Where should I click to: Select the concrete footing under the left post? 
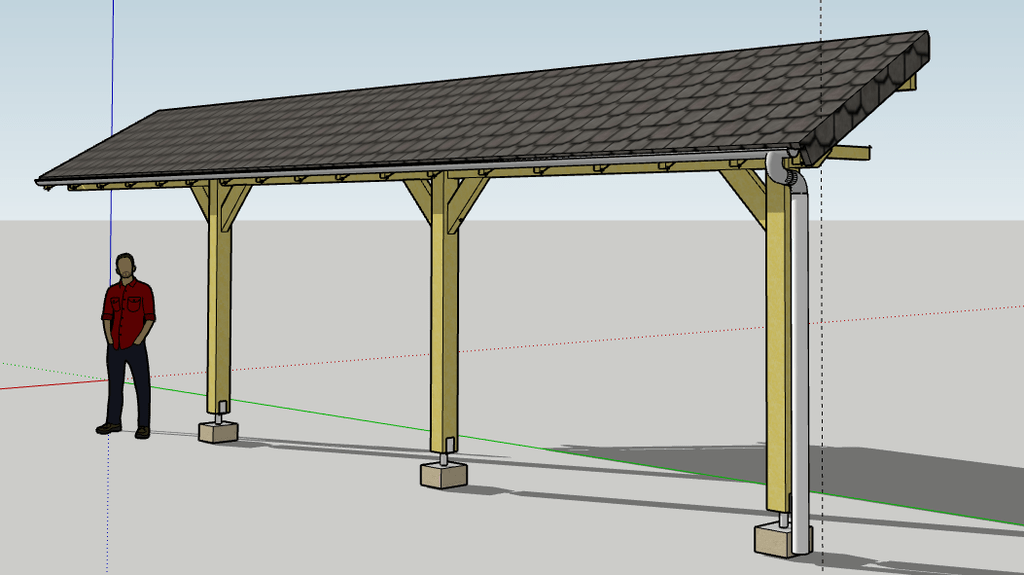tap(219, 432)
